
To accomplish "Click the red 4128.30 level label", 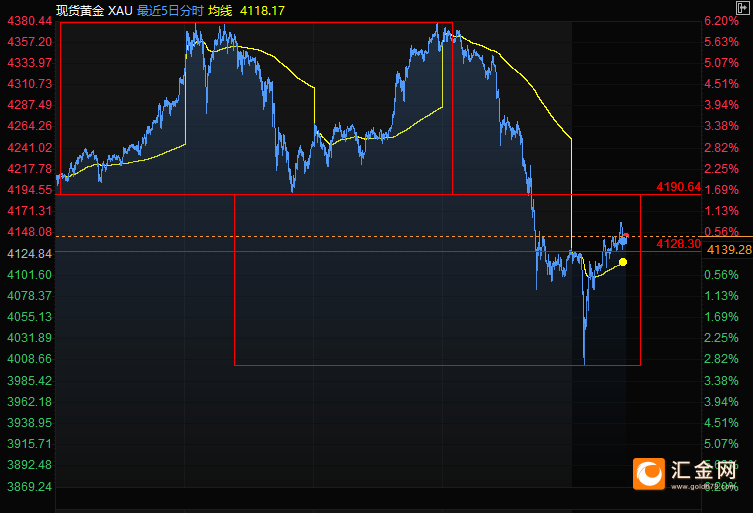I will [679, 244].
